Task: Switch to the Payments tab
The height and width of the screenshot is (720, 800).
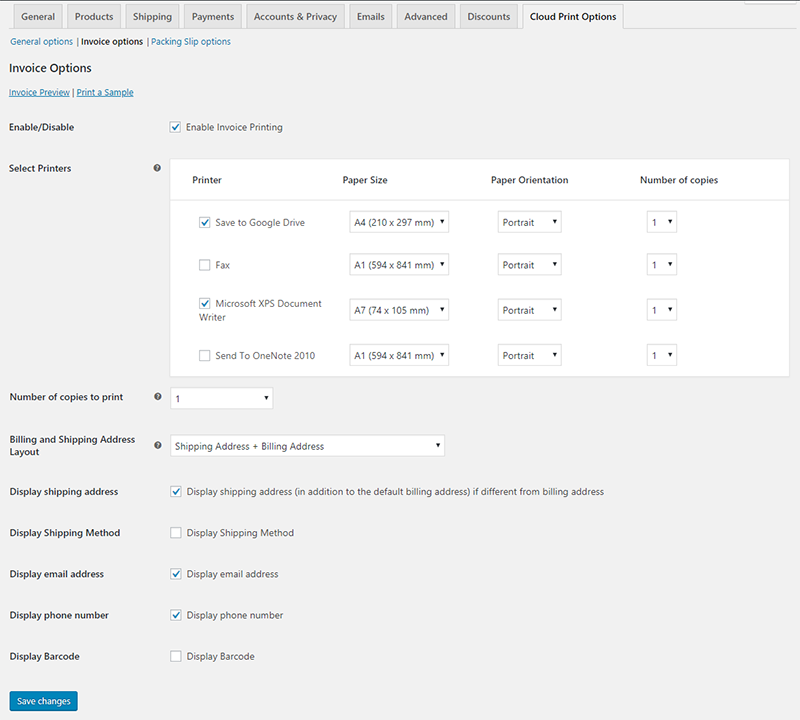Action: pyautogui.click(x=213, y=16)
